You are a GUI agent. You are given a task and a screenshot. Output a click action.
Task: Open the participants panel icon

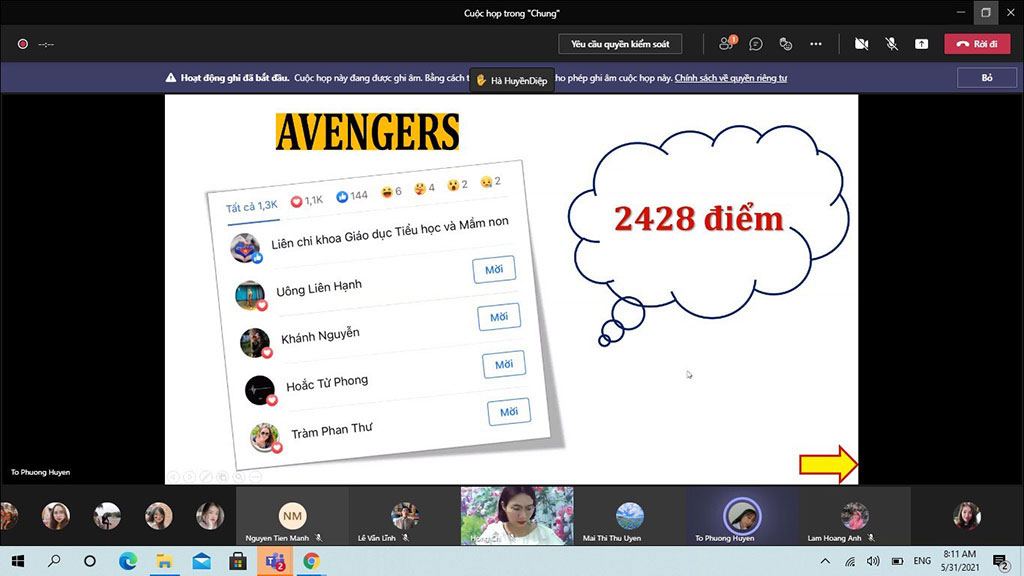click(x=727, y=44)
